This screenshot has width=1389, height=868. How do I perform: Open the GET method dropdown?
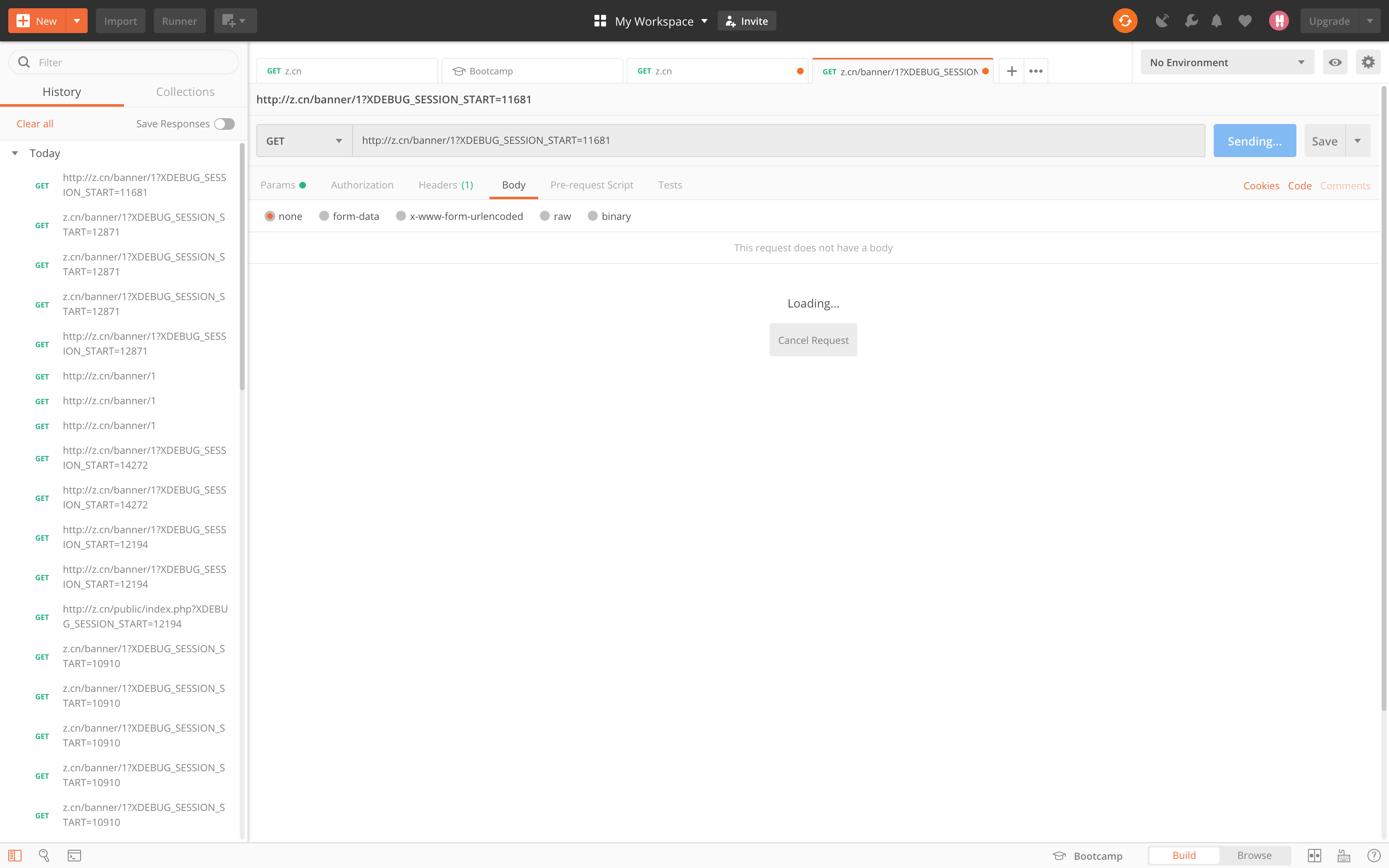tap(304, 141)
